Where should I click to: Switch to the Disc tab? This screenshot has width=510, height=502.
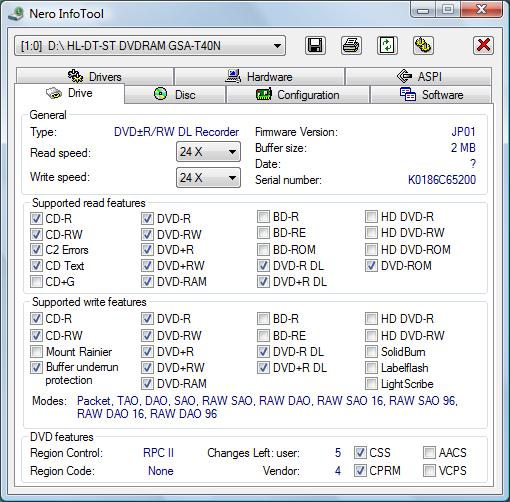click(175, 95)
